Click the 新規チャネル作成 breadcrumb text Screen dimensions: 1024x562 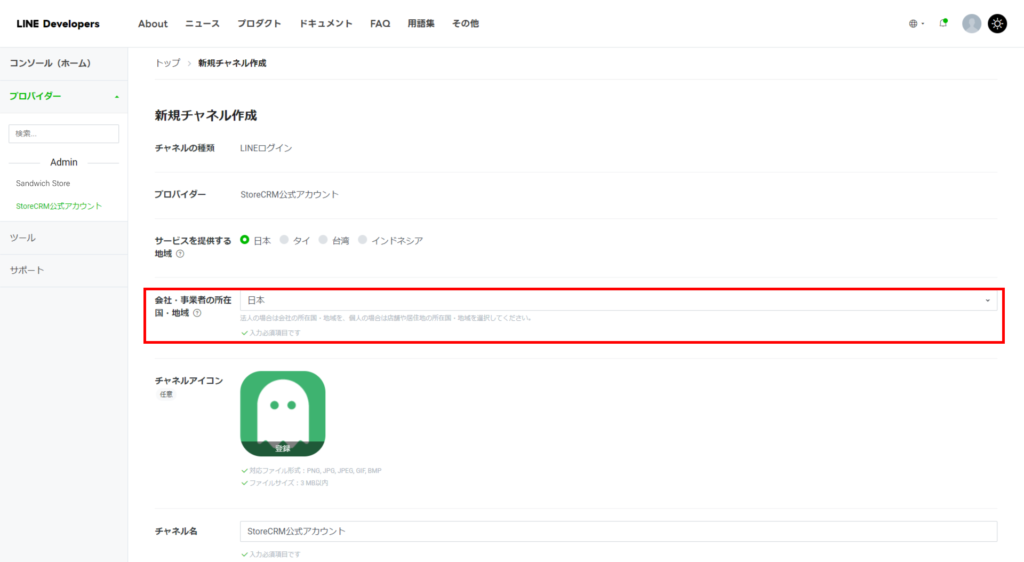[232, 63]
